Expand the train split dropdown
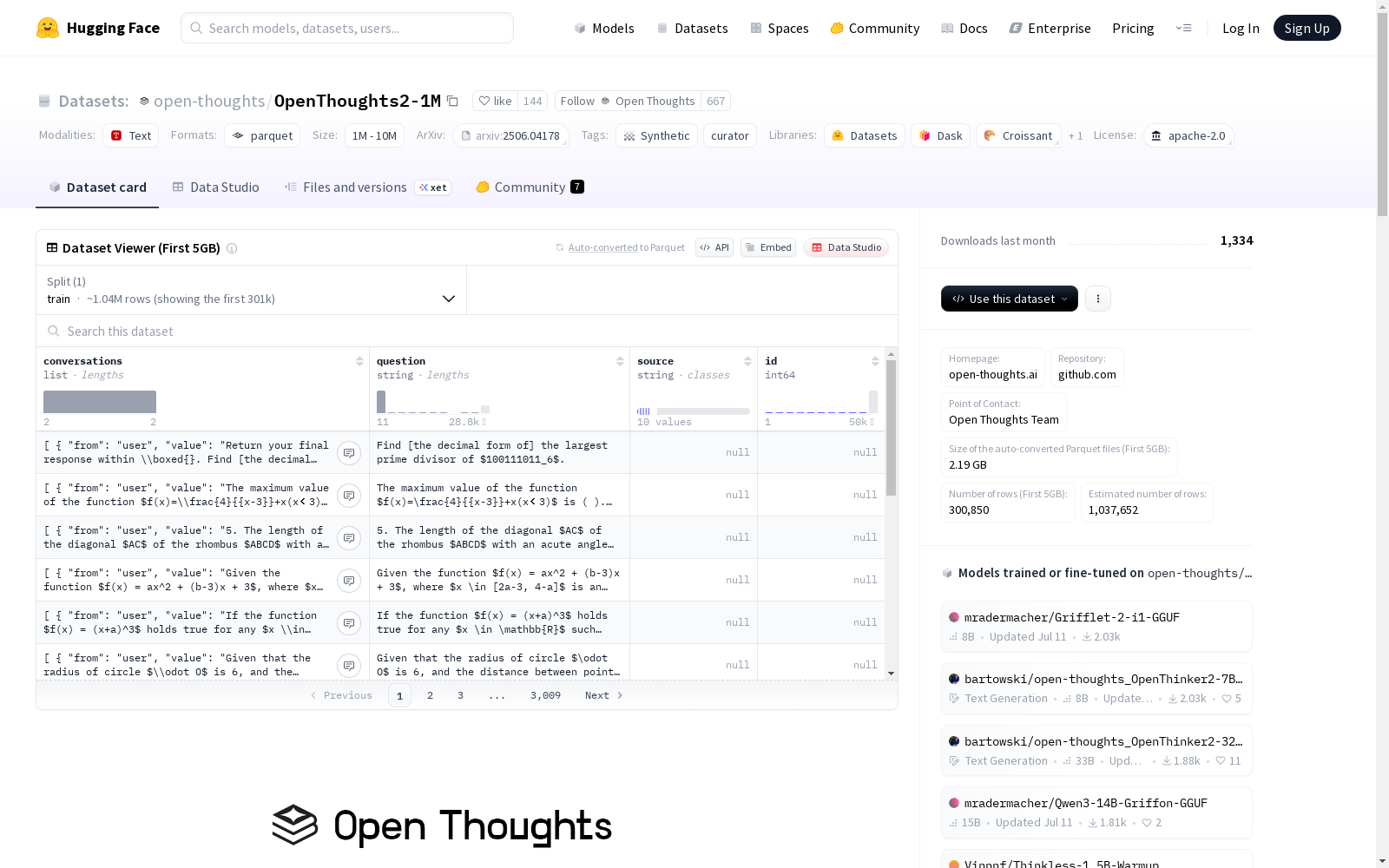 click(251, 290)
